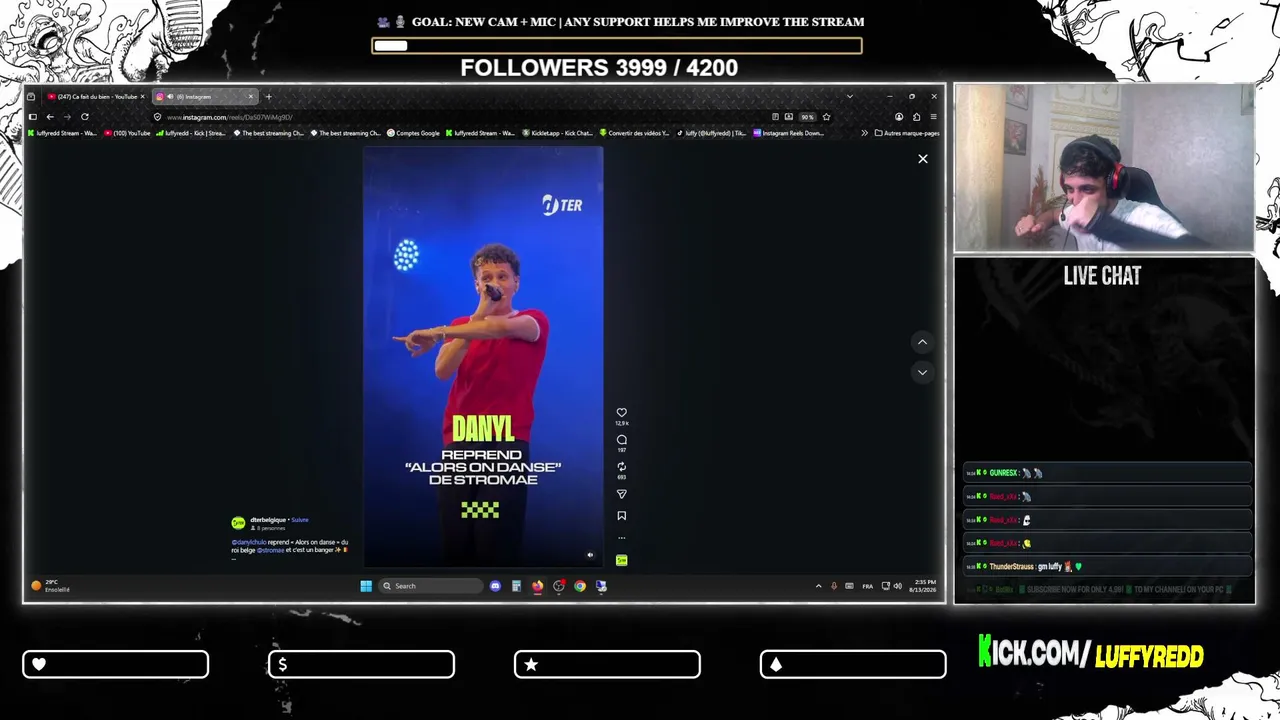Open the reel's three-dots more options
The height and width of the screenshot is (720, 1280).
(x=621, y=538)
